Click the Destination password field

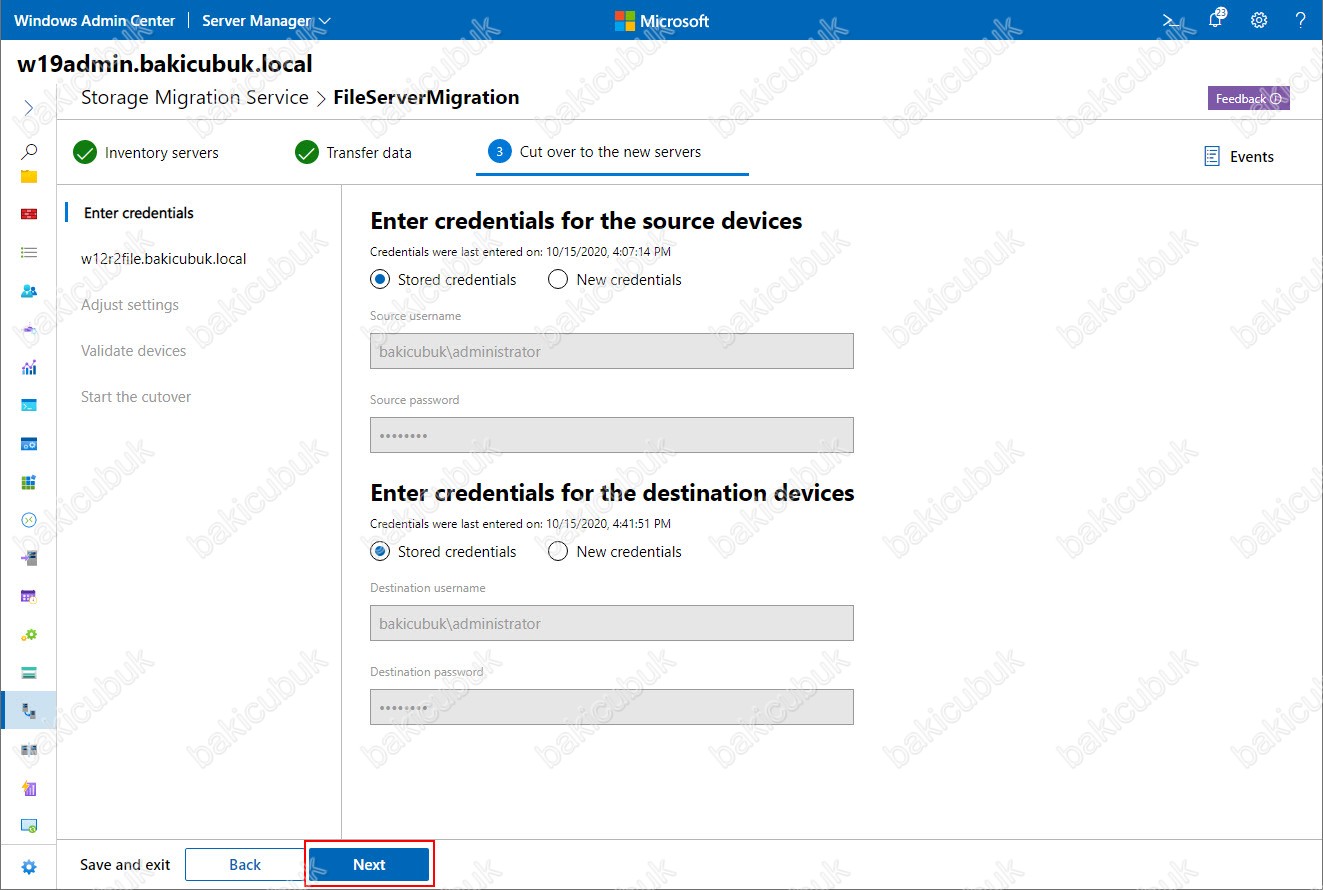tap(612, 707)
